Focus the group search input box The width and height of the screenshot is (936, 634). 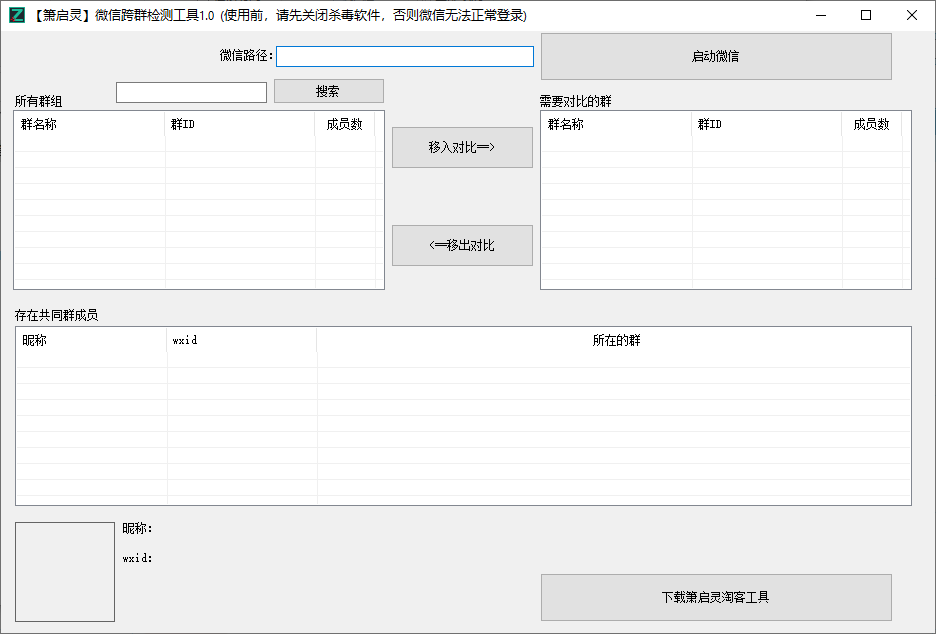click(x=191, y=92)
